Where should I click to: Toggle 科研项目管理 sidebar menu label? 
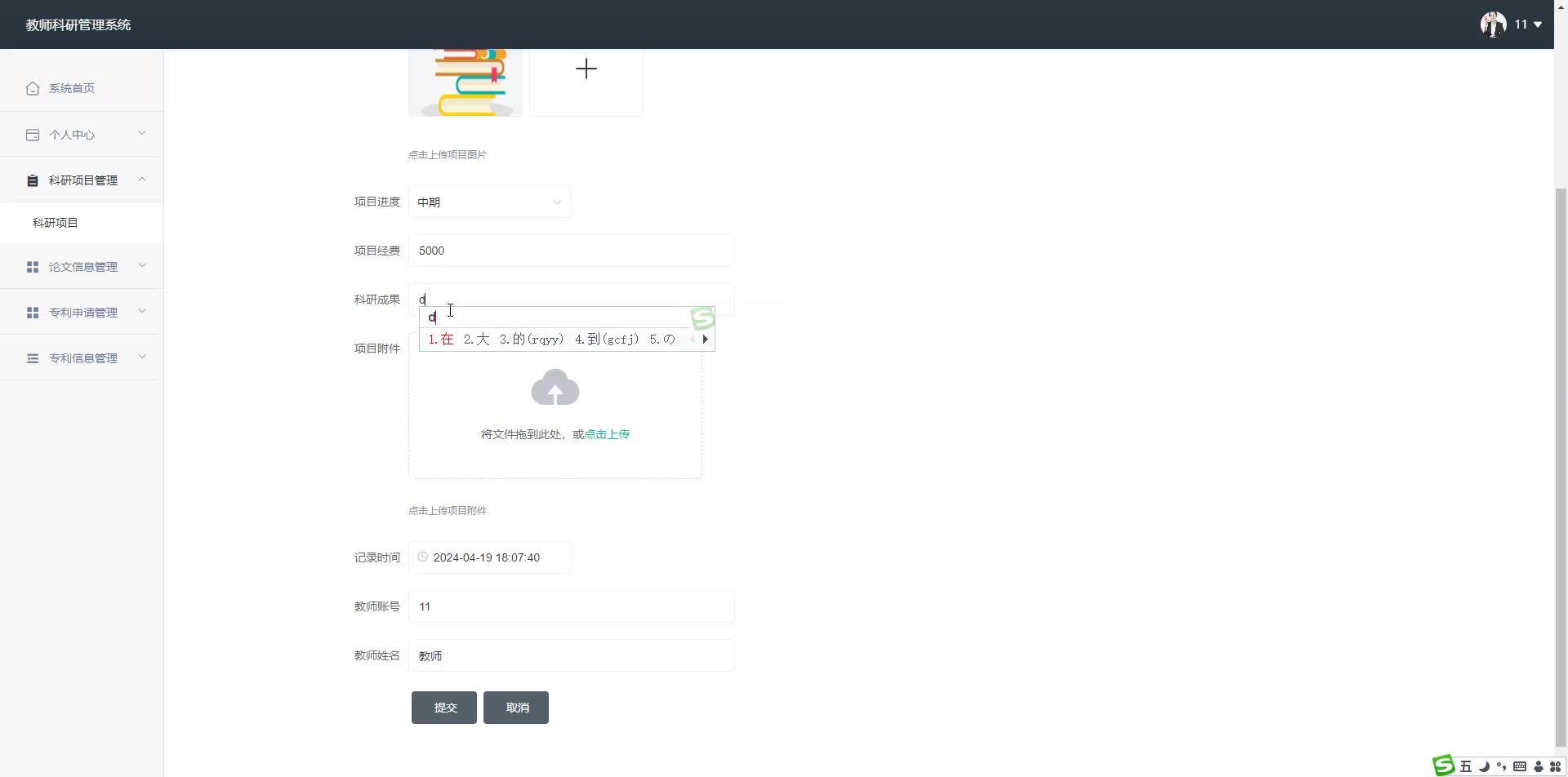click(83, 180)
